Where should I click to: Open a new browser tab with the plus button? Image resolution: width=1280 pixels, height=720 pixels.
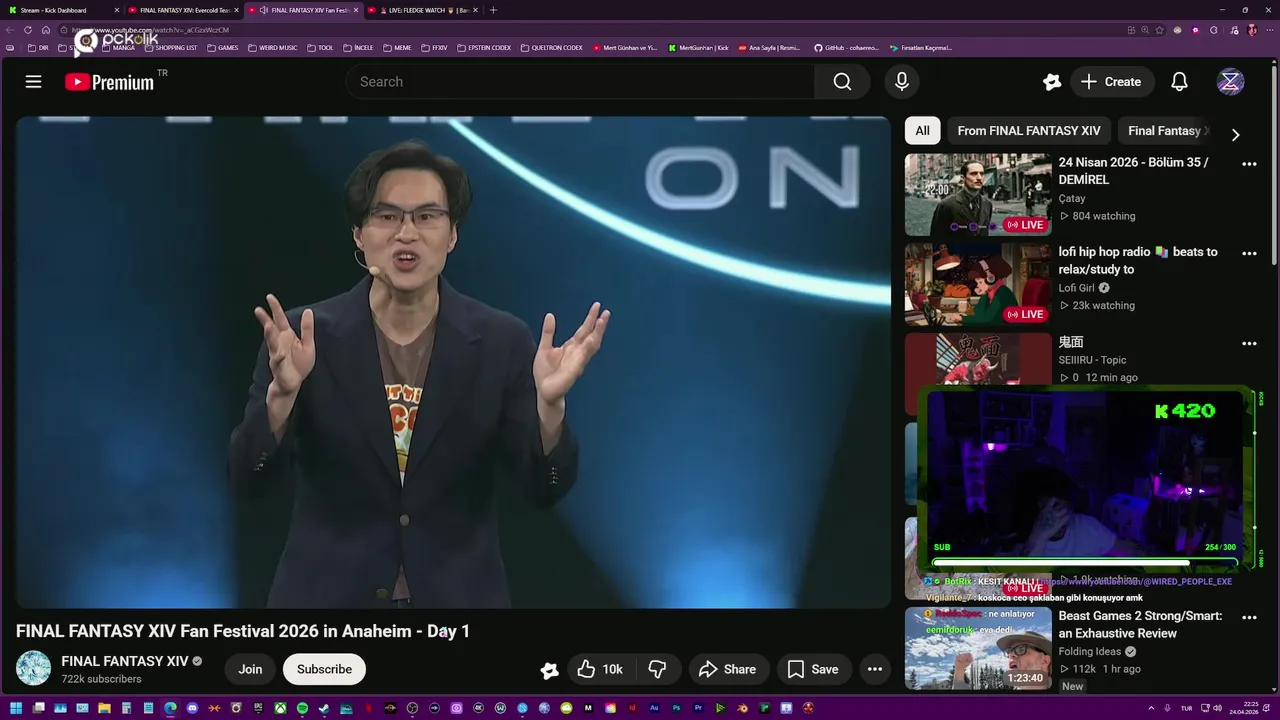(493, 10)
